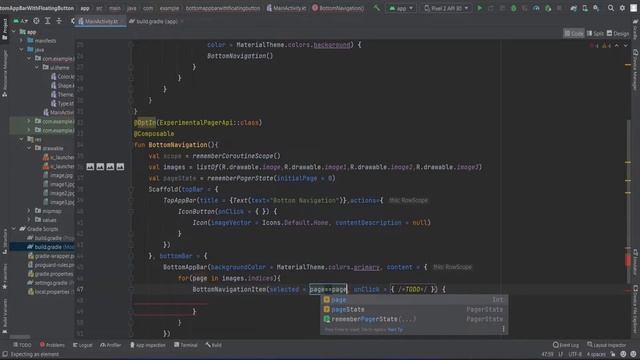
Task: Open the Gradle sidebar tab on right edge
Action: (x=636, y=29)
